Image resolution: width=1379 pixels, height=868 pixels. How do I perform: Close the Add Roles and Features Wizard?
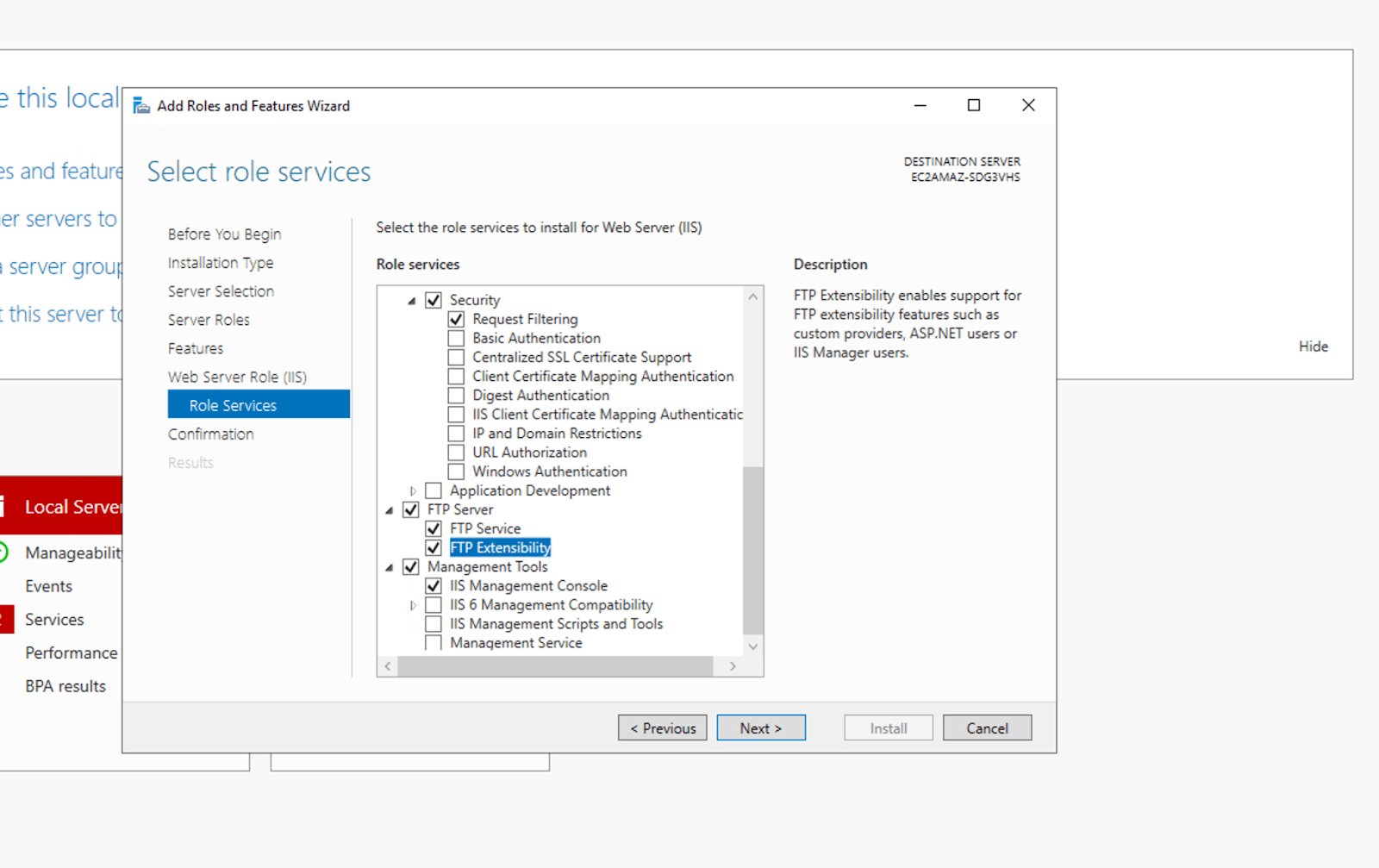coord(1028,105)
